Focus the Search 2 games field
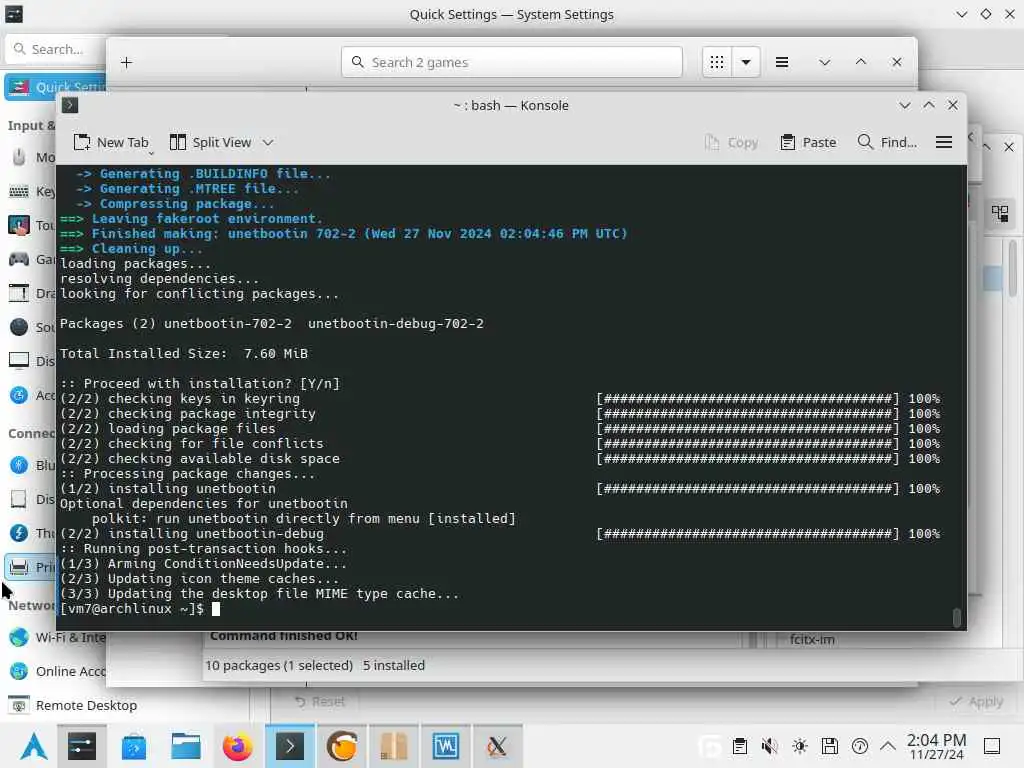The width and height of the screenshot is (1024, 768). tap(511, 63)
